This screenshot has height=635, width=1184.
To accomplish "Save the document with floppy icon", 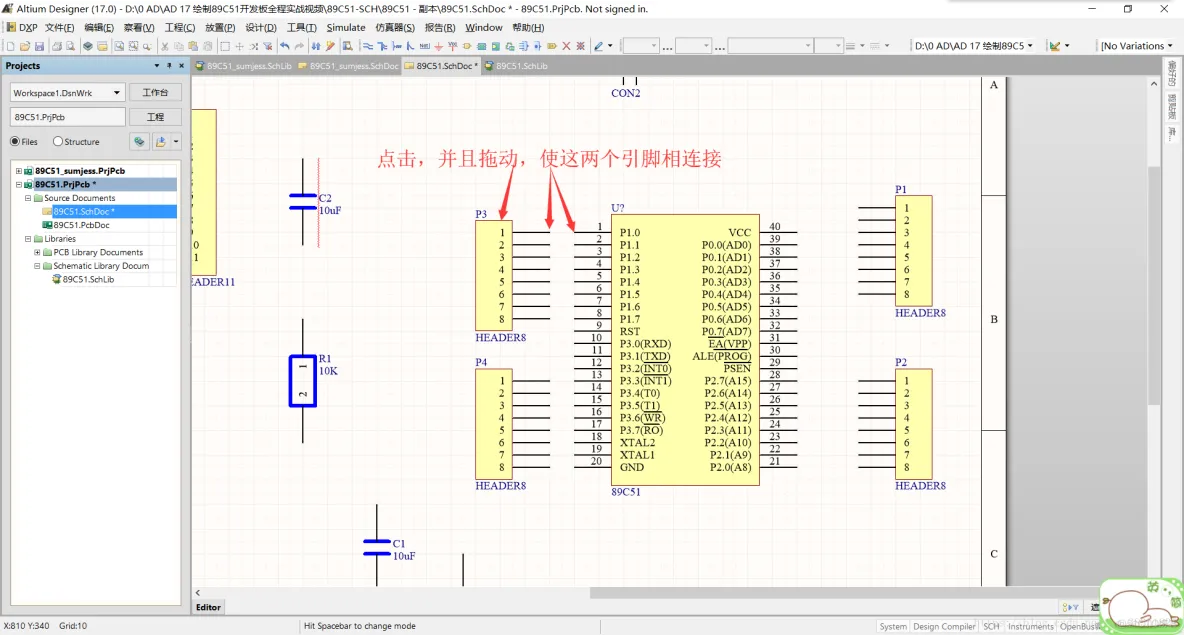I will click(x=39, y=46).
